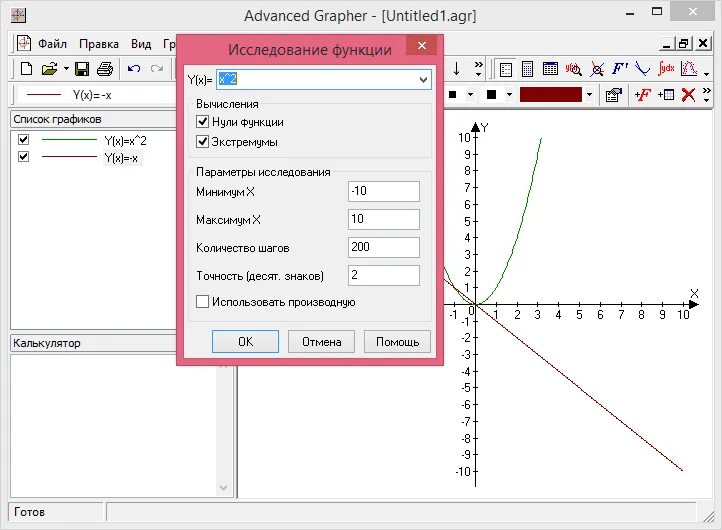Viewport: 722px width, 530px height.
Task: Click the app icon in the title bar
Action: 19,15
